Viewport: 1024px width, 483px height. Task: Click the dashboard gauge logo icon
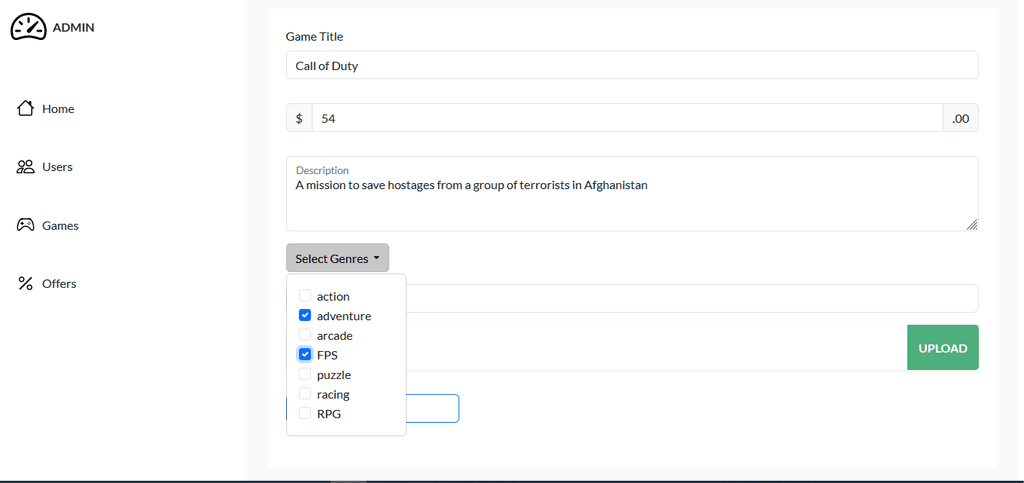click(x=29, y=27)
